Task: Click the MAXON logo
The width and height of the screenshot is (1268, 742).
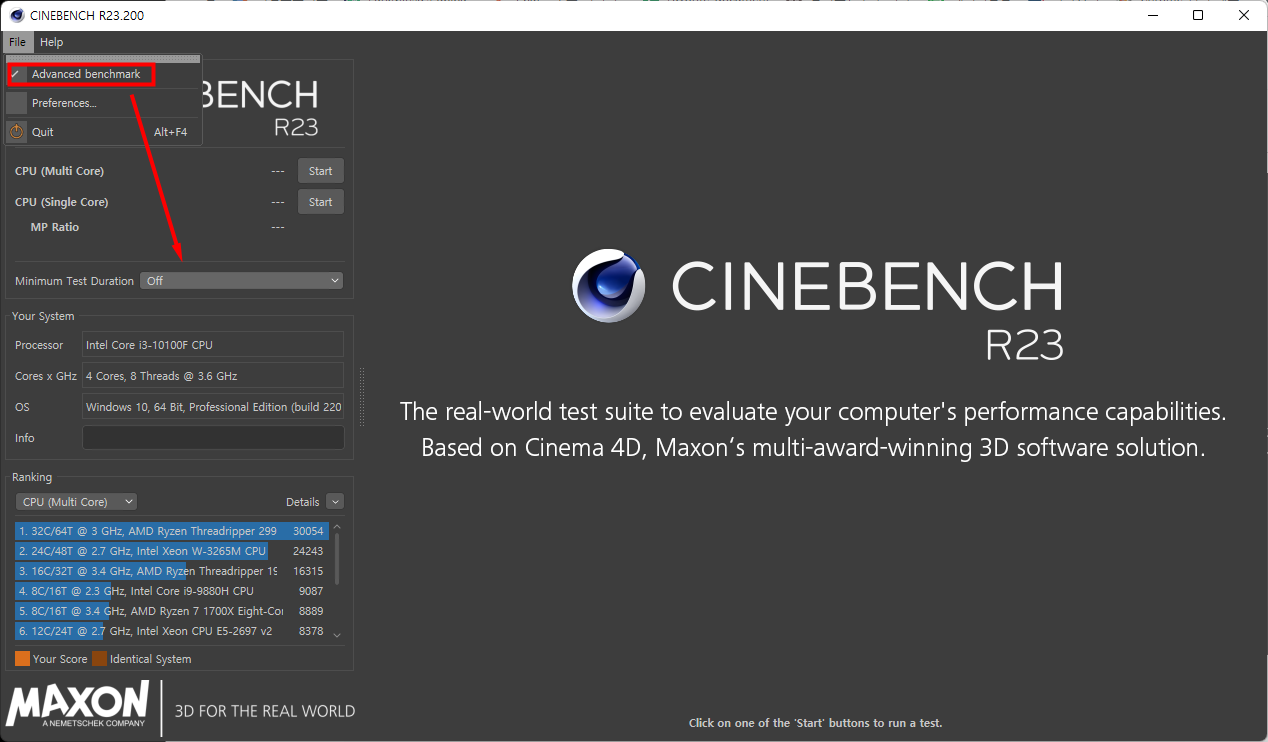Action: [78, 704]
